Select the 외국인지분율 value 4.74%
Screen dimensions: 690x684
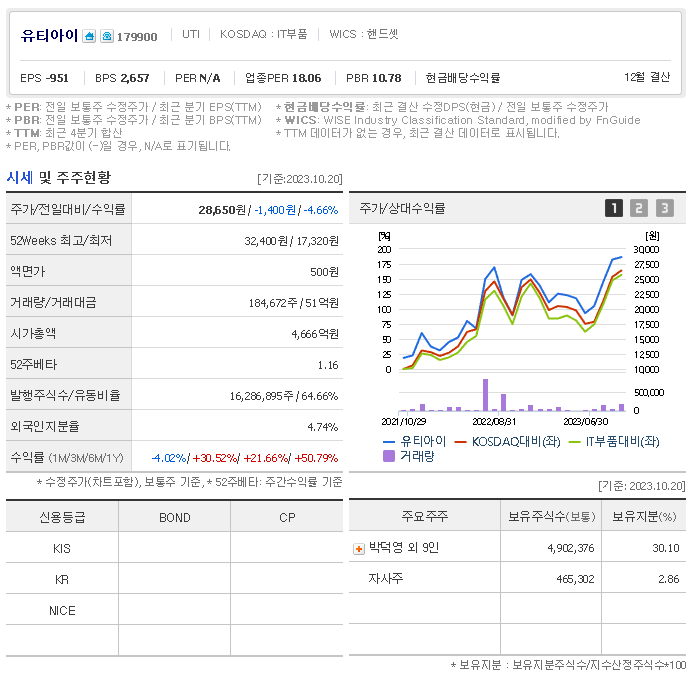[323, 427]
